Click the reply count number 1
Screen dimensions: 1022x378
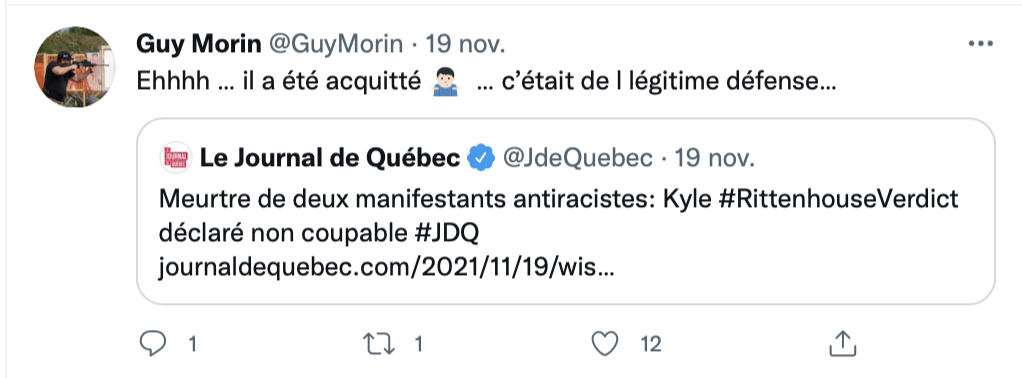coord(192,344)
